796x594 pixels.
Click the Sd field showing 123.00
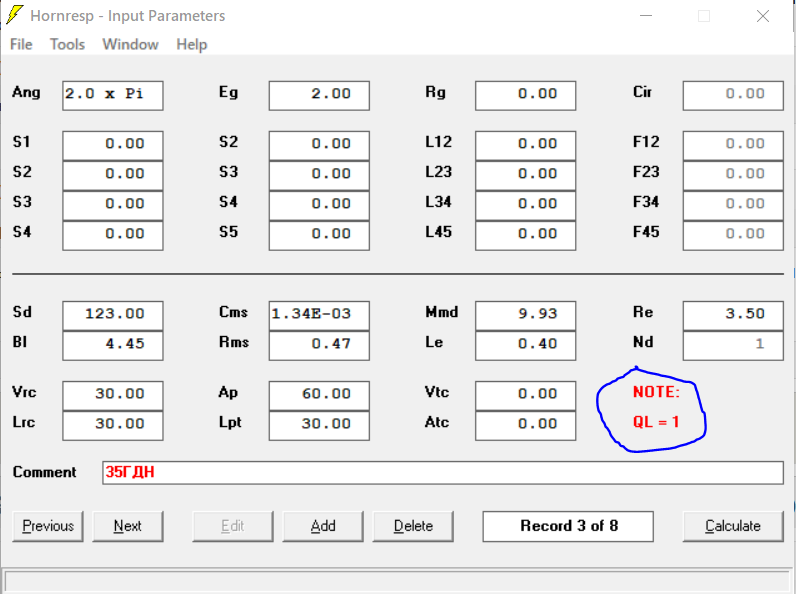113,316
